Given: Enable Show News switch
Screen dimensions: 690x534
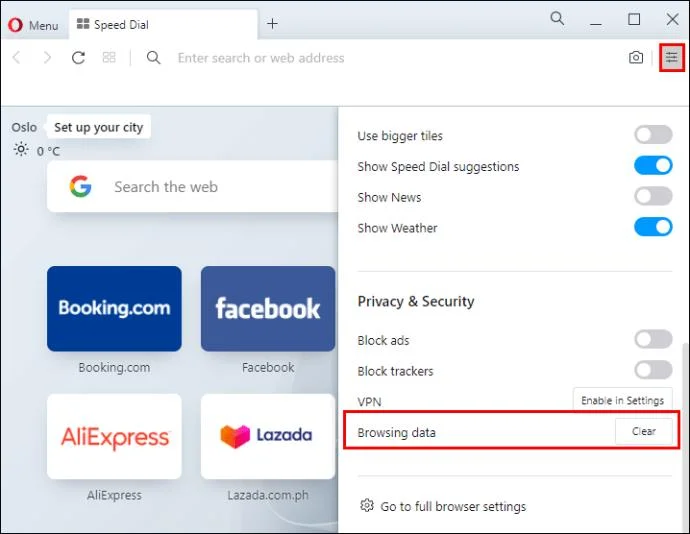Looking at the screenshot, I should click(653, 196).
